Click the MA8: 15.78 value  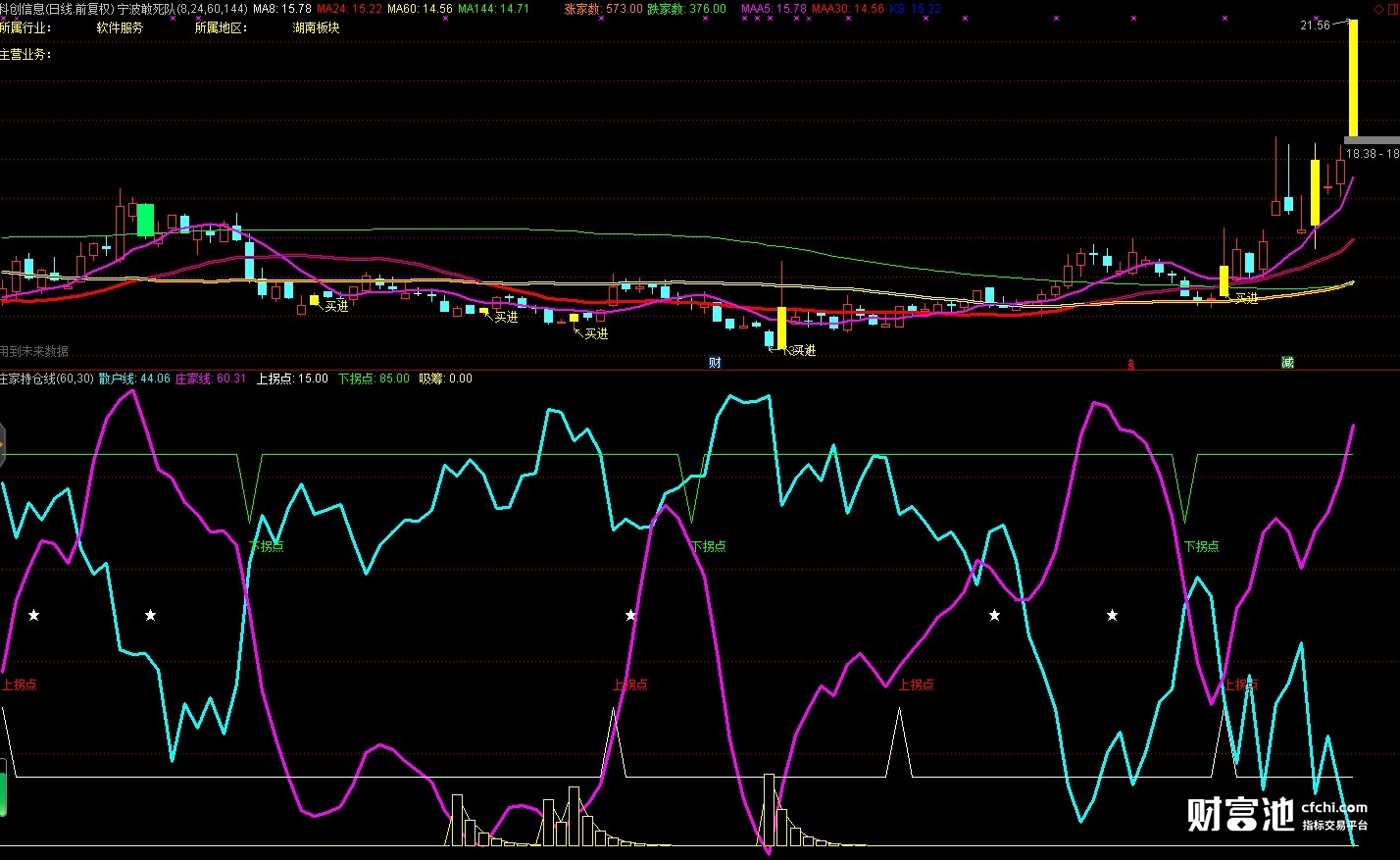(282, 9)
